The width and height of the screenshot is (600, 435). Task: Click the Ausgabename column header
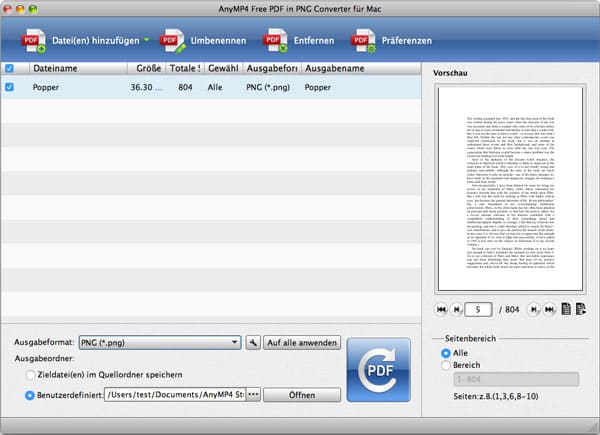coord(361,68)
